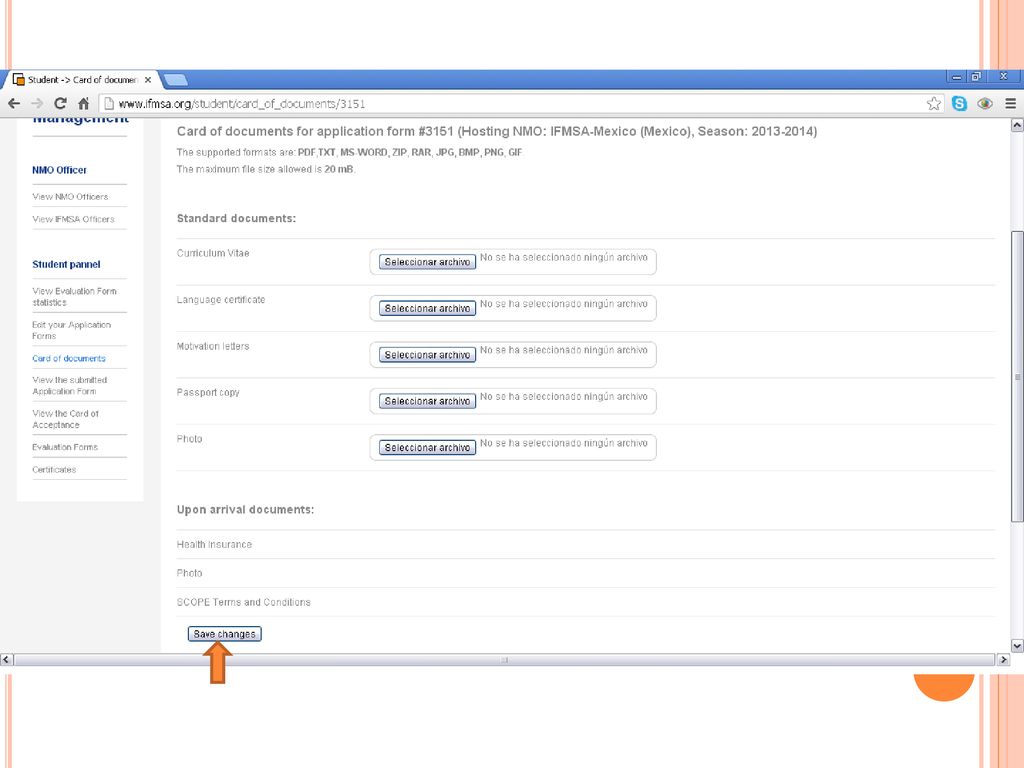Viewport: 1024px width, 768px height.
Task: Click 'Health Insurance' under Upon arrival documents
Action: pos(214,544)
